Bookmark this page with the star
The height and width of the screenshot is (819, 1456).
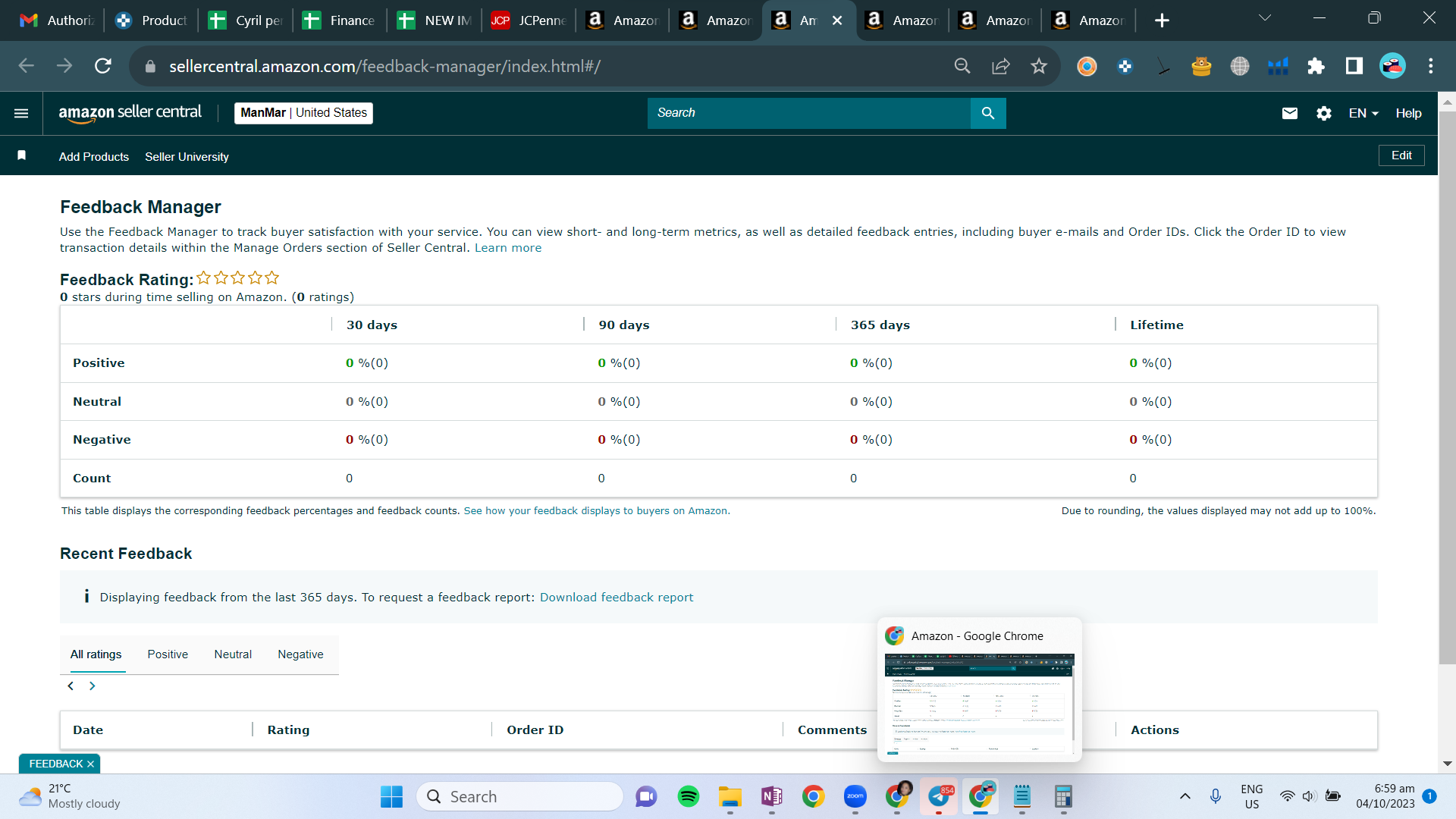point(1039,66)
